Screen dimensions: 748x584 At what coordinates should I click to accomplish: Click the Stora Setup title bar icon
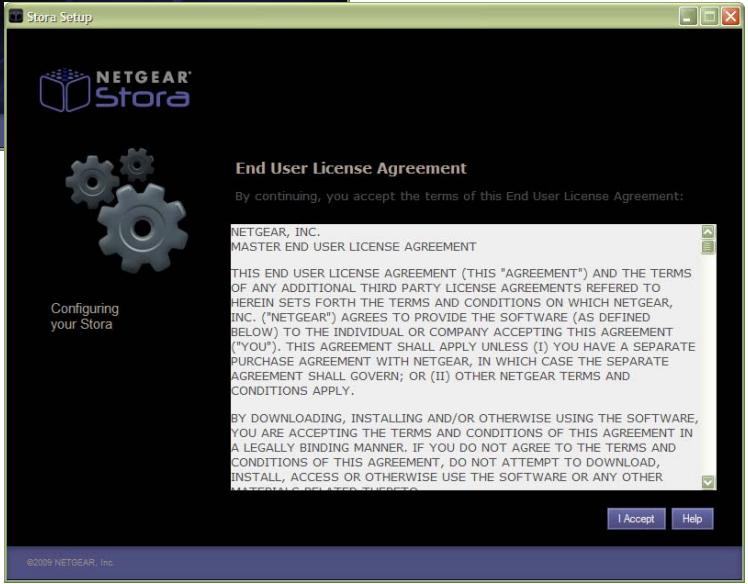16,16
